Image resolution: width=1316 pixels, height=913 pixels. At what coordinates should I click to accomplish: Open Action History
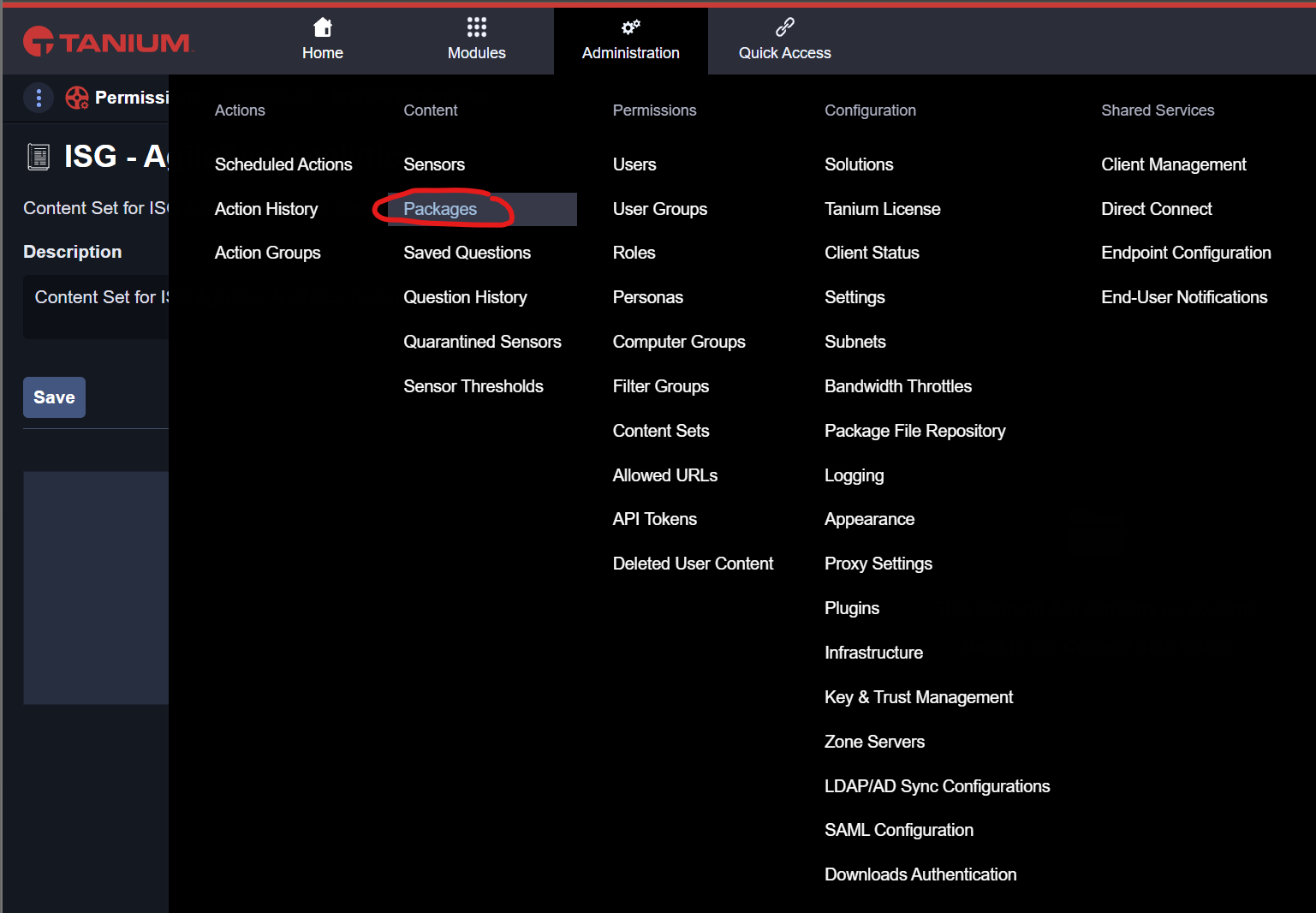(x=266, y=209)
